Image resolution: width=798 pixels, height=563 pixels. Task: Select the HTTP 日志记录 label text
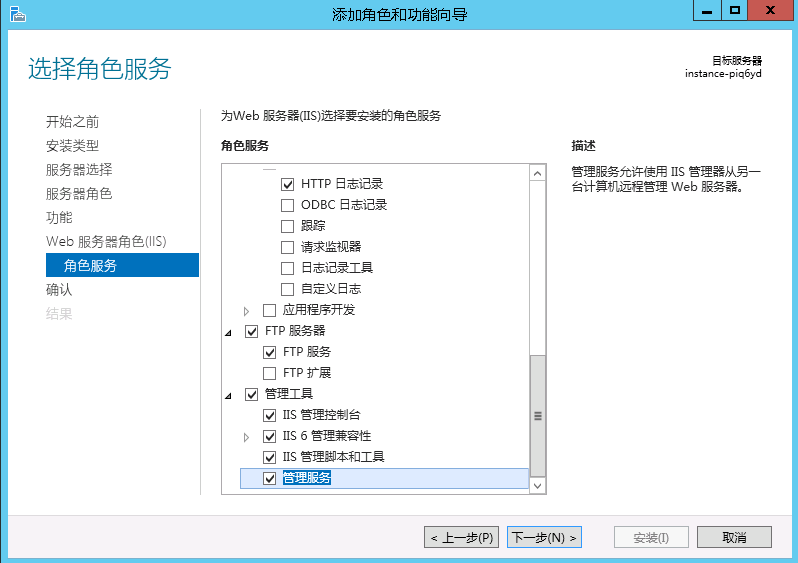pos(342,184)
